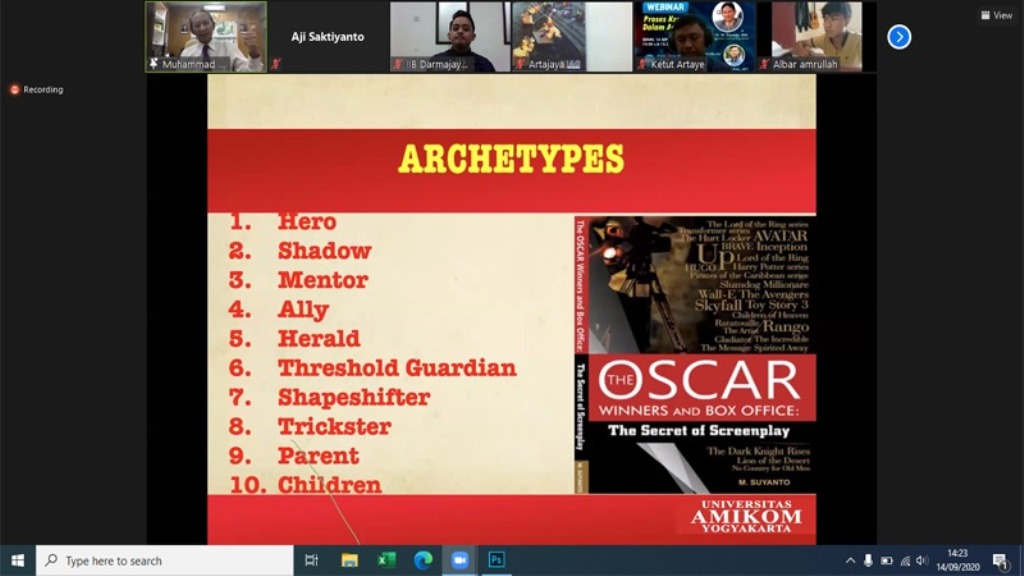Viewport: 1024px width, 576px height.
Task: Click 'Threshold Guardian' list item
Action: coord(397,368)
